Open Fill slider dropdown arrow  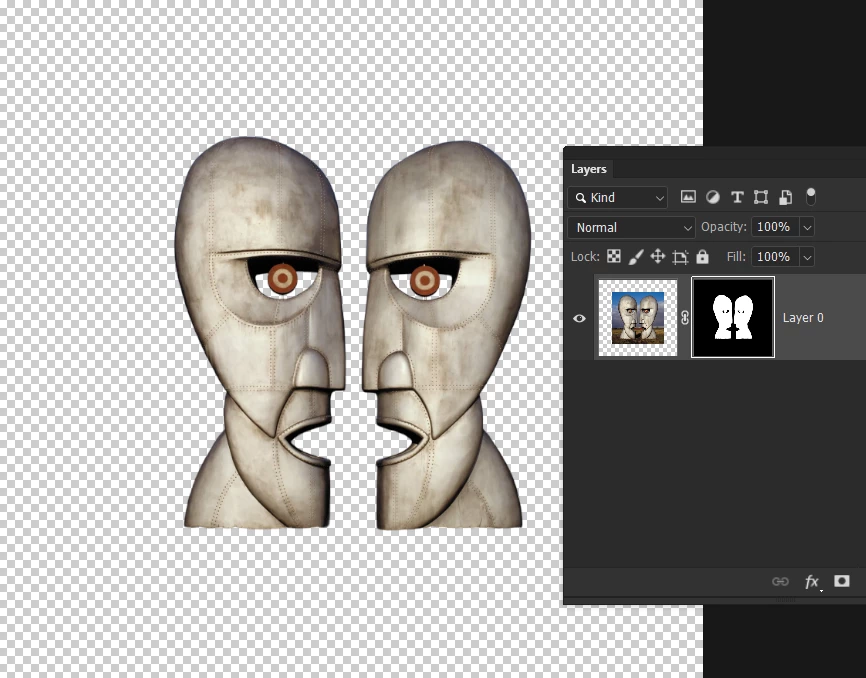tap(807, 257)
